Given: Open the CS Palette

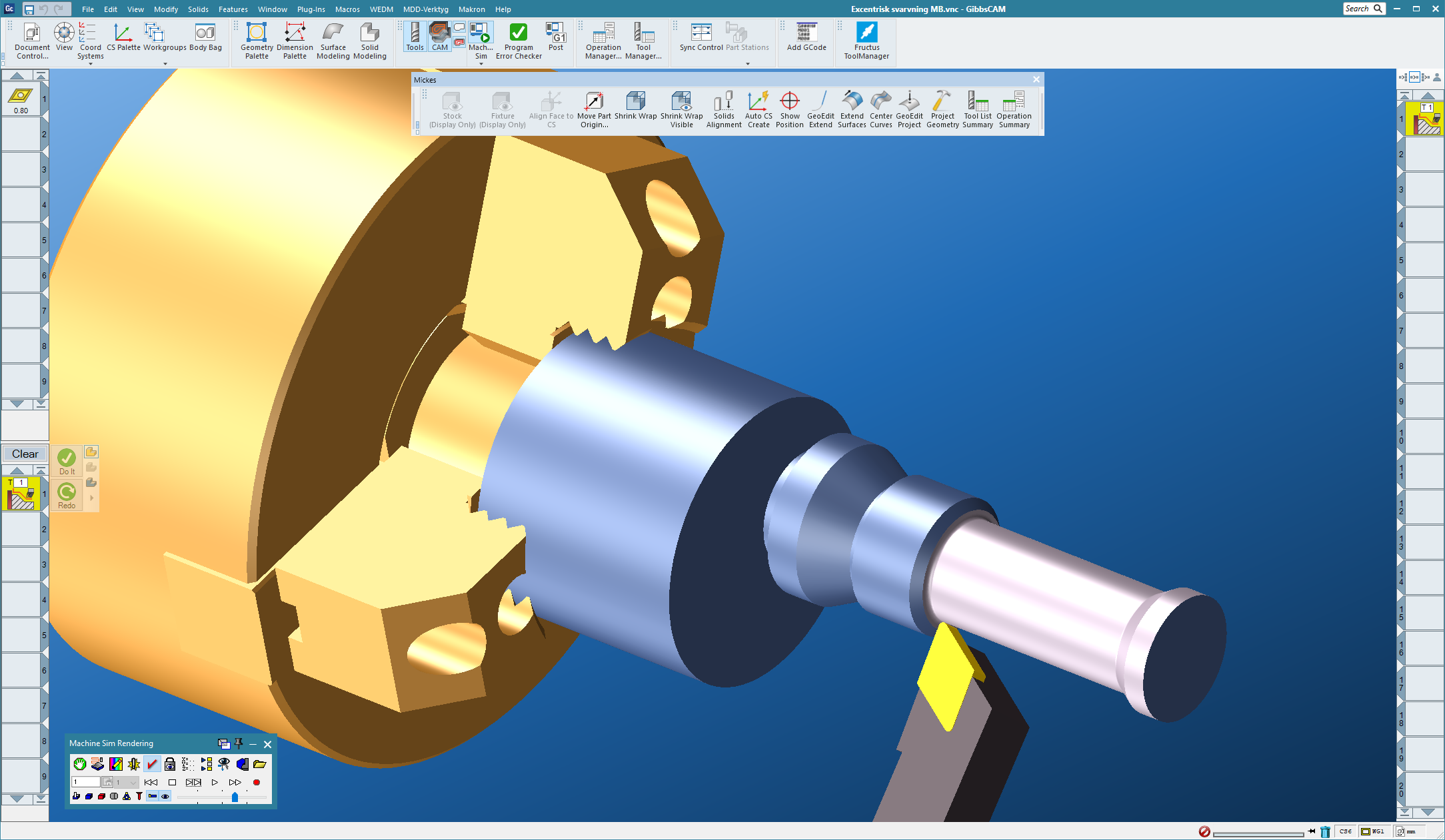Looking at the screenshot, I should 123,37.
